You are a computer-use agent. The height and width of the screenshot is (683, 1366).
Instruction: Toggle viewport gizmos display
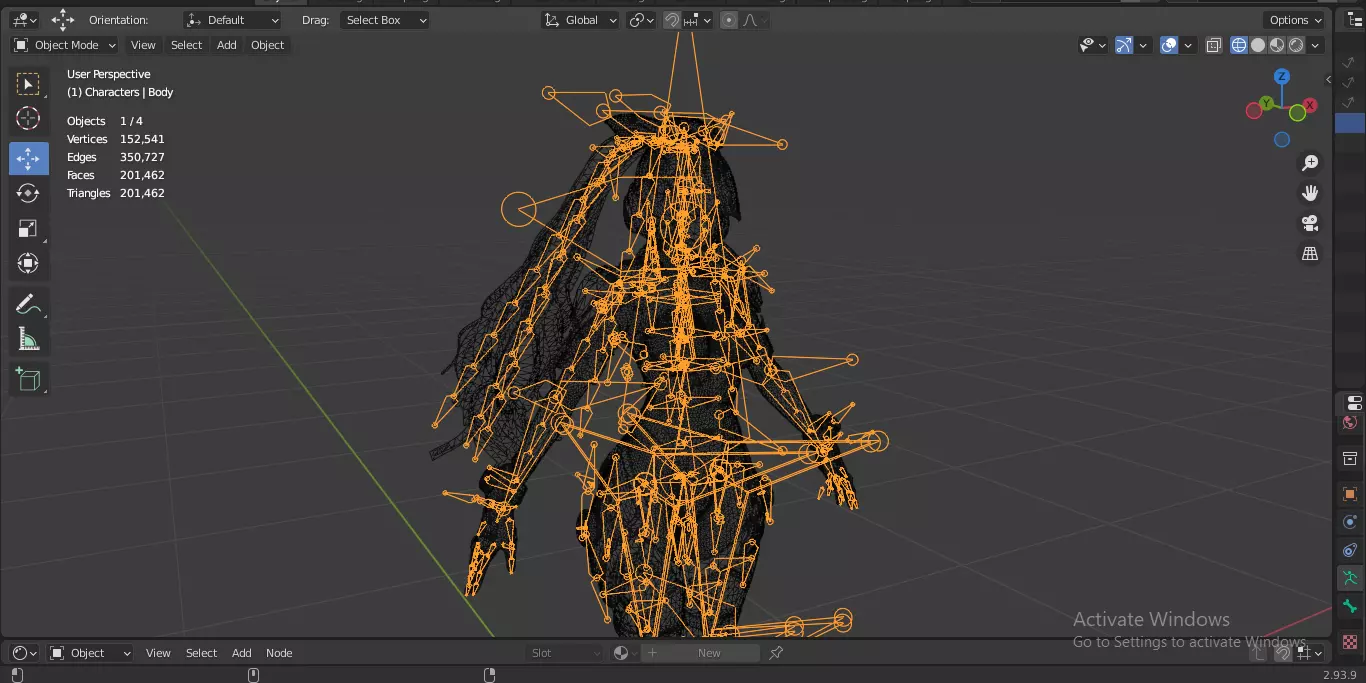tap(1124, 45)
